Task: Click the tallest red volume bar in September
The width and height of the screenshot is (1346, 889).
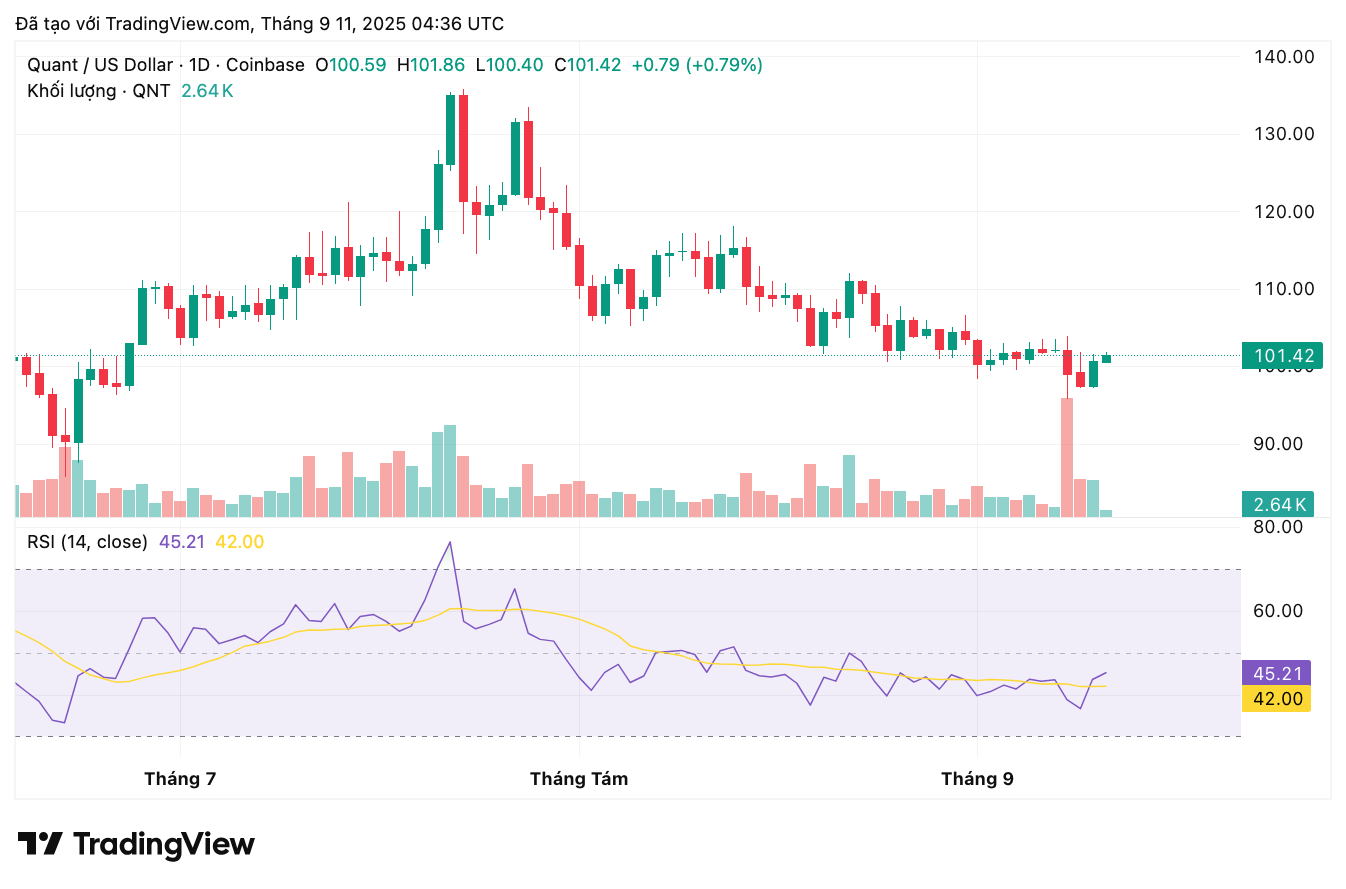Action: 1067,457
